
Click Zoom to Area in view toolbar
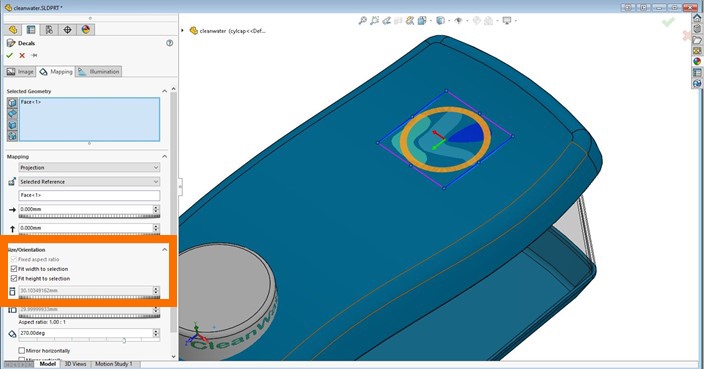(374, 21)
